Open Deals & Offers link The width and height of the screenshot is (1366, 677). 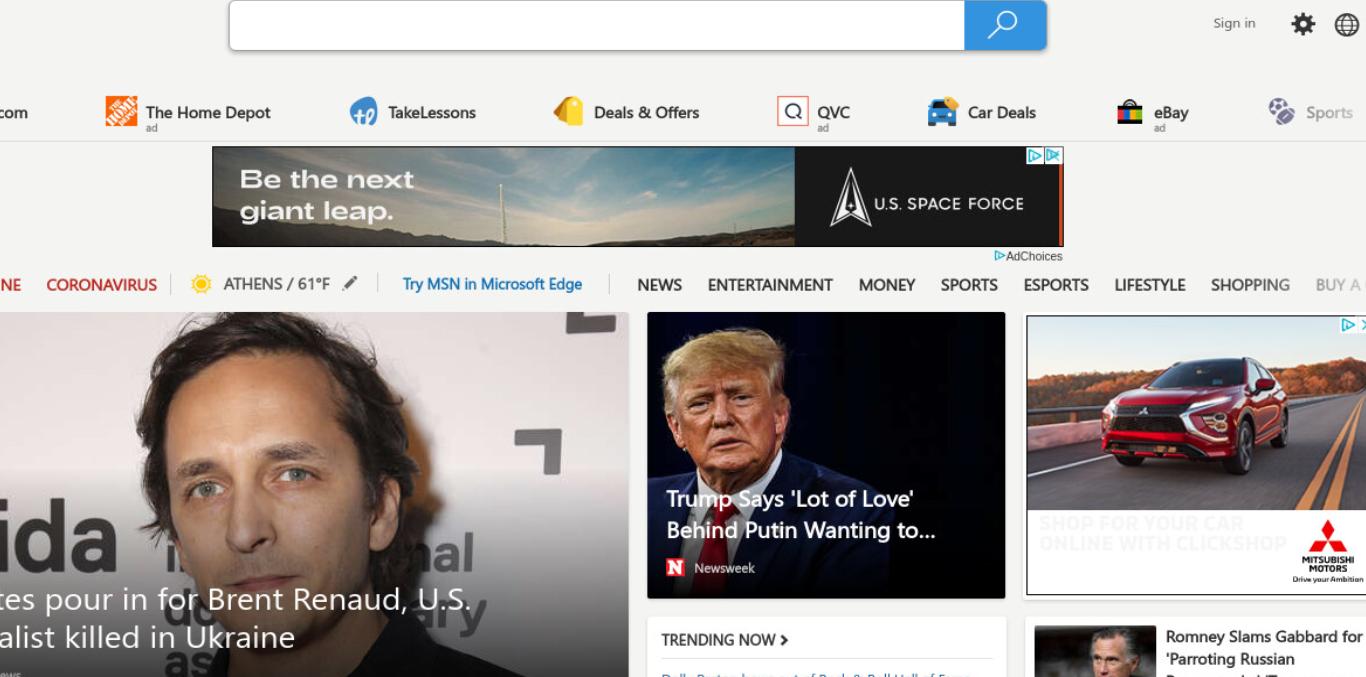pyautogui.click(x=646, y=112)
